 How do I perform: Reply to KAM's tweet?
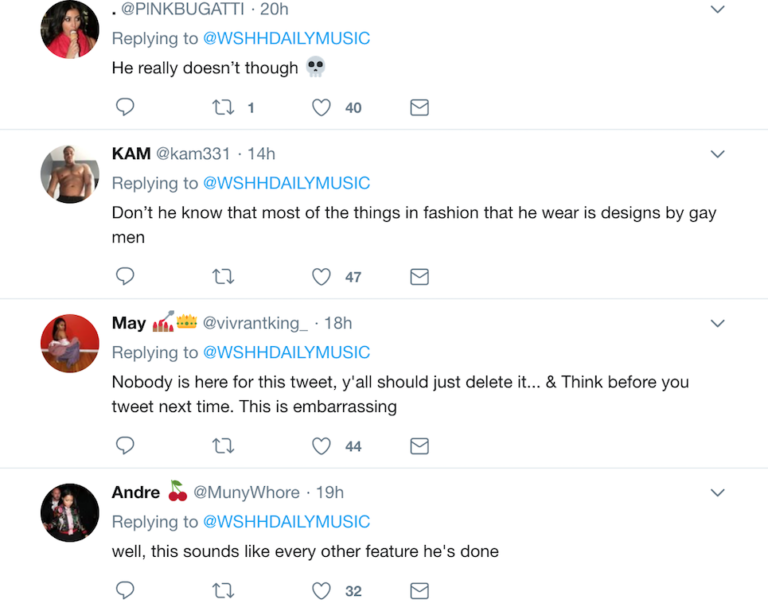125,277
